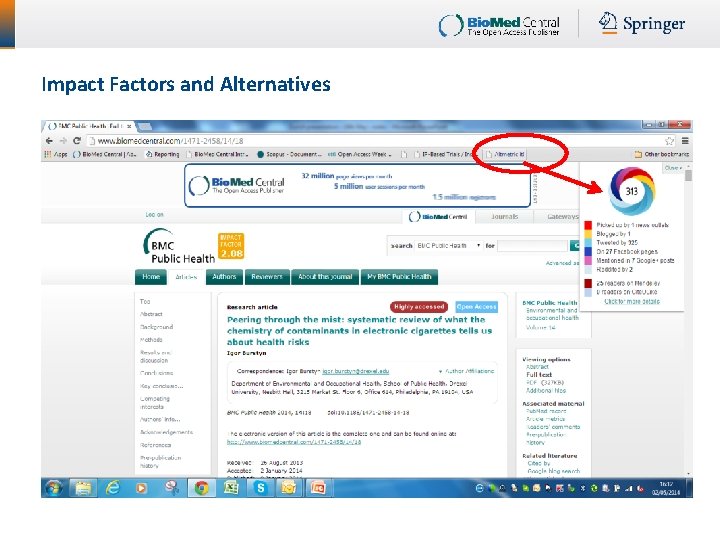Viewport: 720px width, 540px height.
Task: Click the Open Access badge
Action: pyautogui.click(x=477, y=307)
